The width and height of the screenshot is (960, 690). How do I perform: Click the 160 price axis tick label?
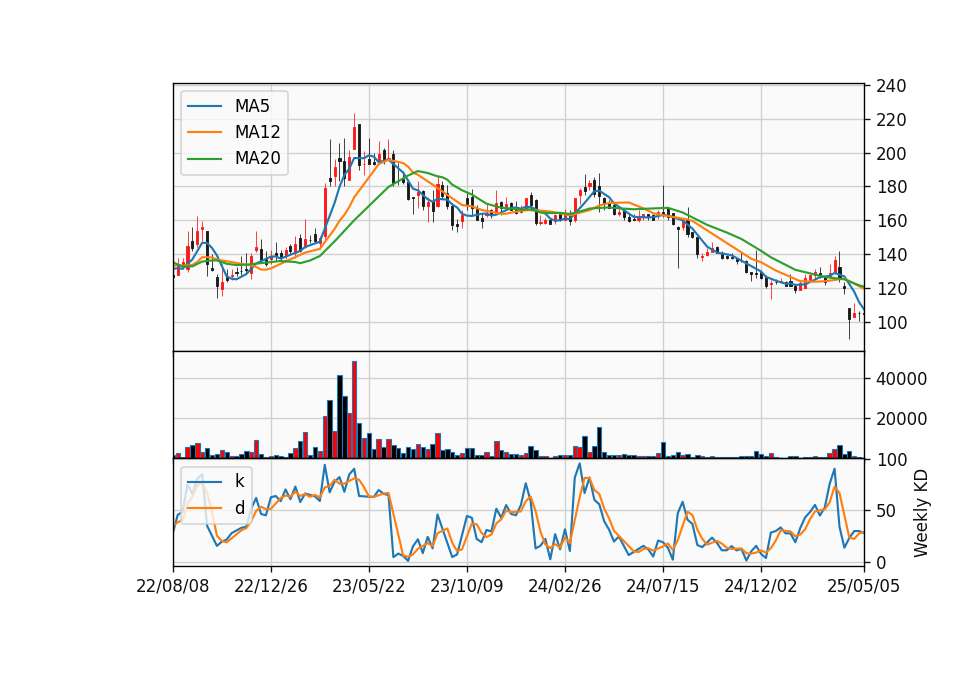891,221
